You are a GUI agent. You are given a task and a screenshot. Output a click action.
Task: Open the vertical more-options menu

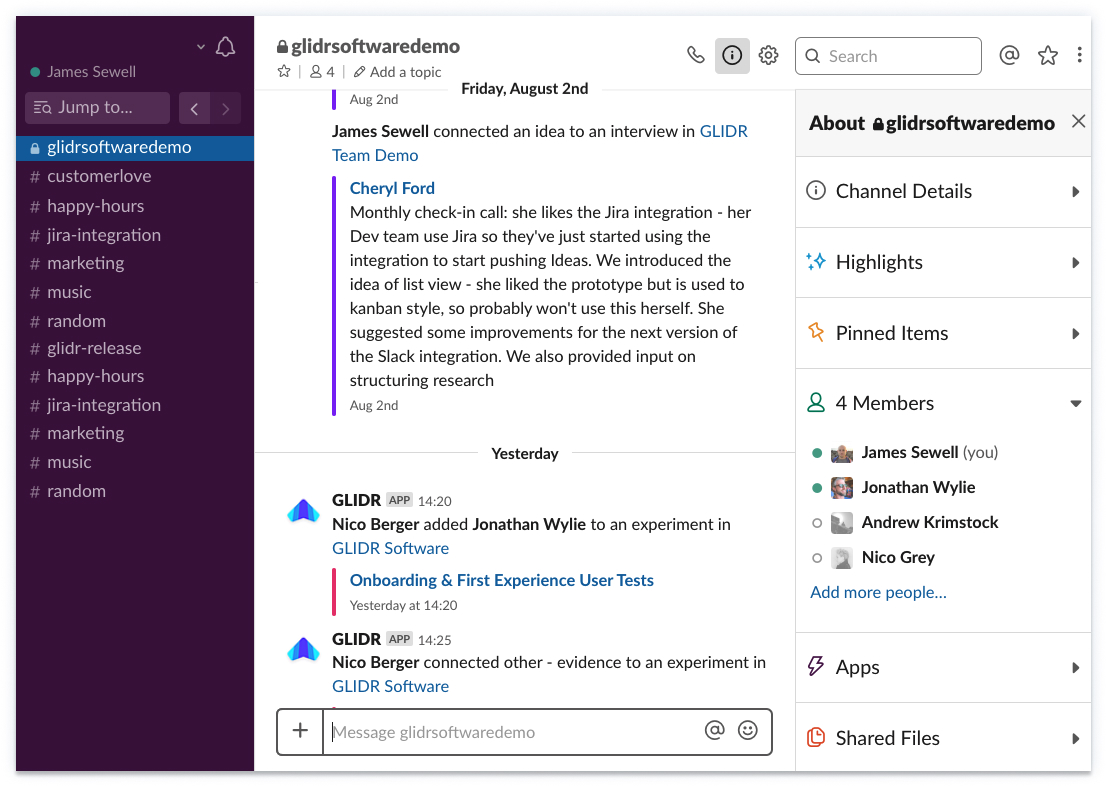pos(1079,55)
